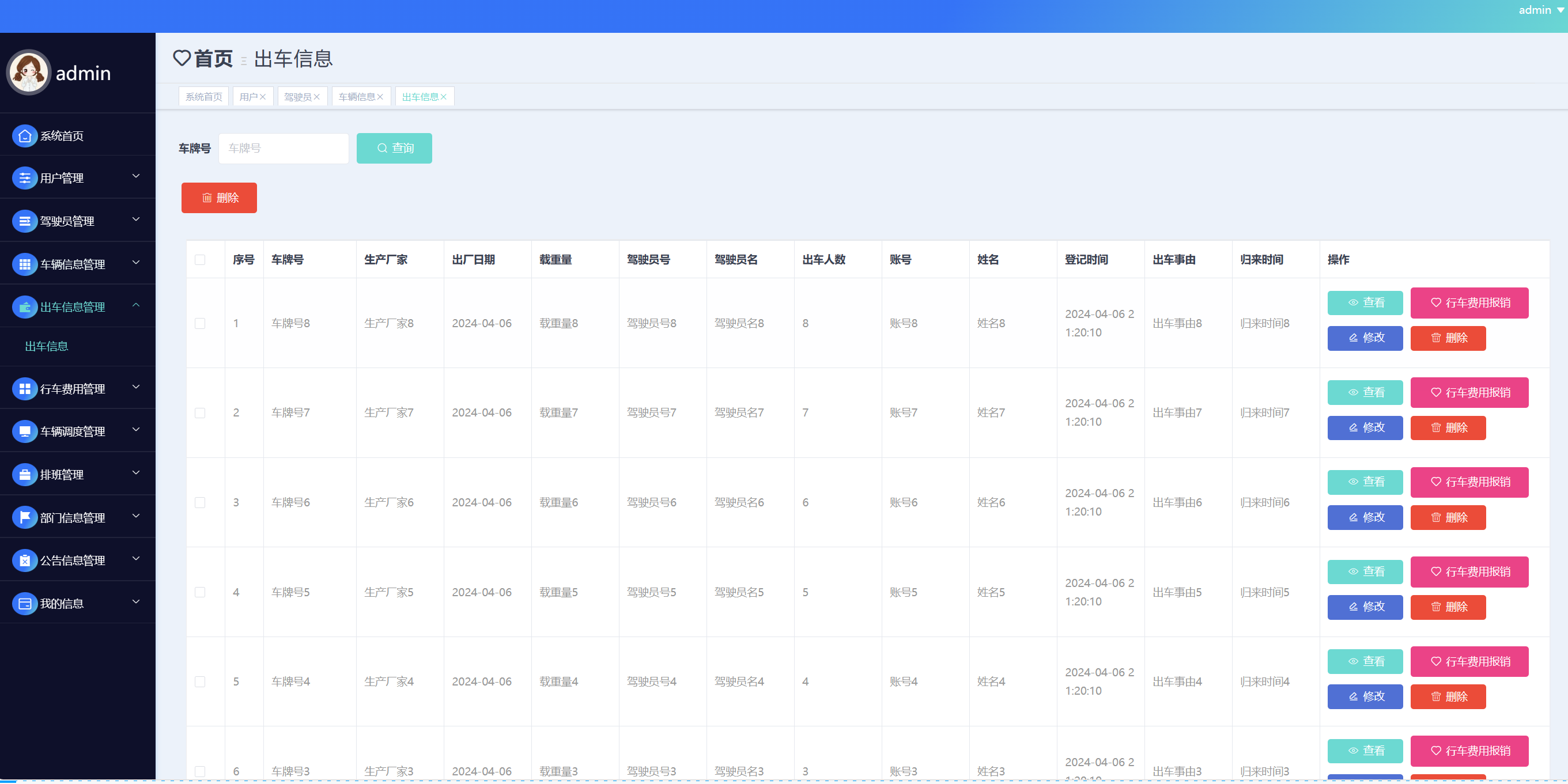The height and width of the screenshot is (784, 1568).
Task: Click the 公告信息管理 clipboard icon
Action: click(24, 560)
